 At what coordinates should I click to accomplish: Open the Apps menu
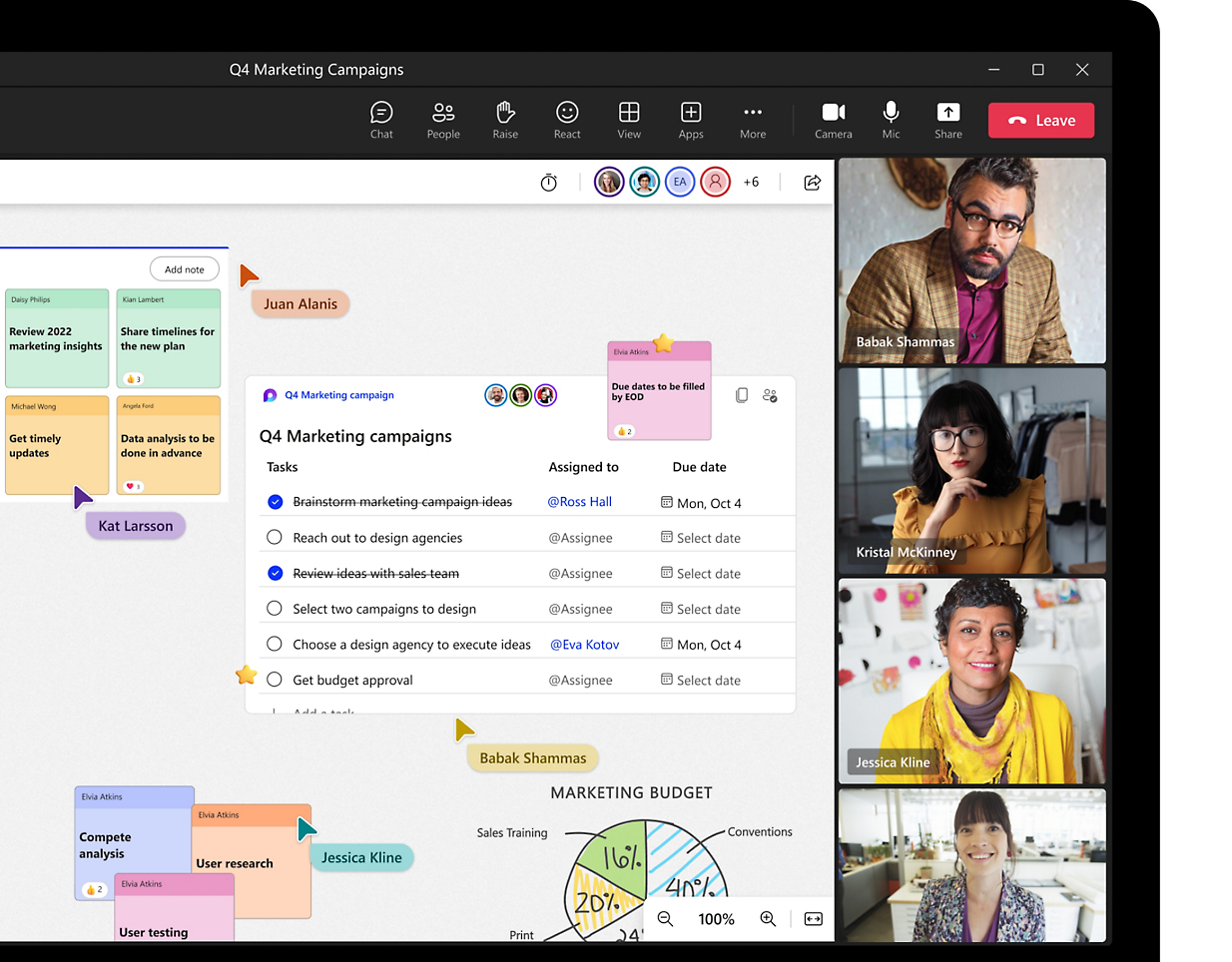(691, 120)
